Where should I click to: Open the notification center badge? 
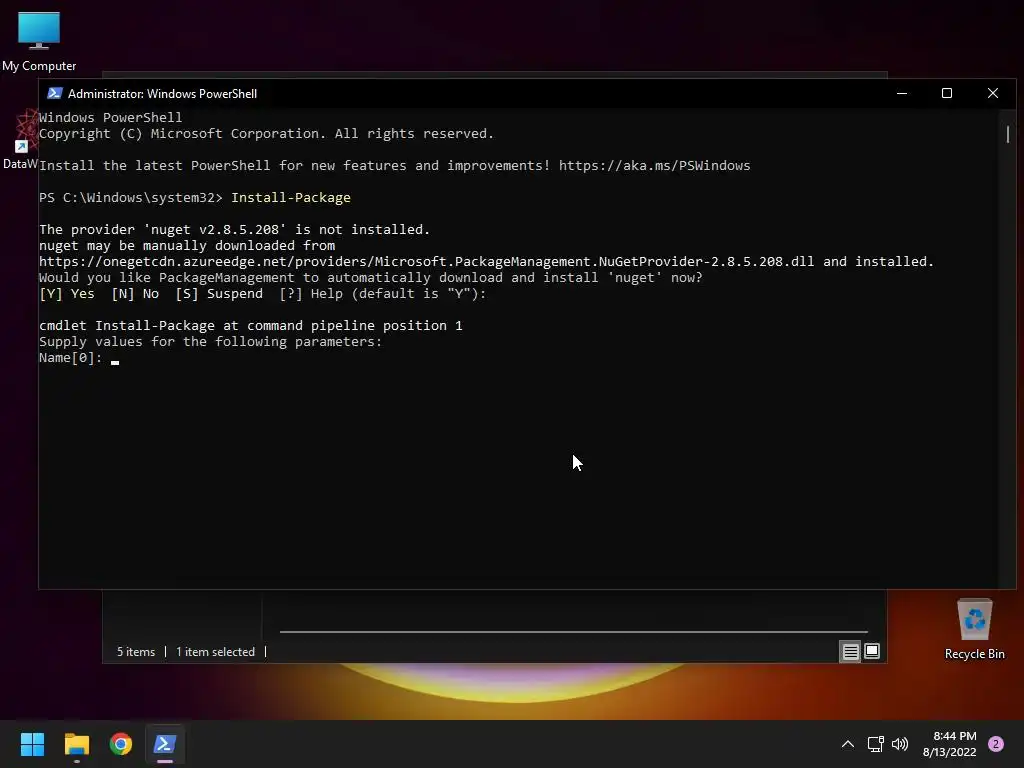[x=996, y=744]
